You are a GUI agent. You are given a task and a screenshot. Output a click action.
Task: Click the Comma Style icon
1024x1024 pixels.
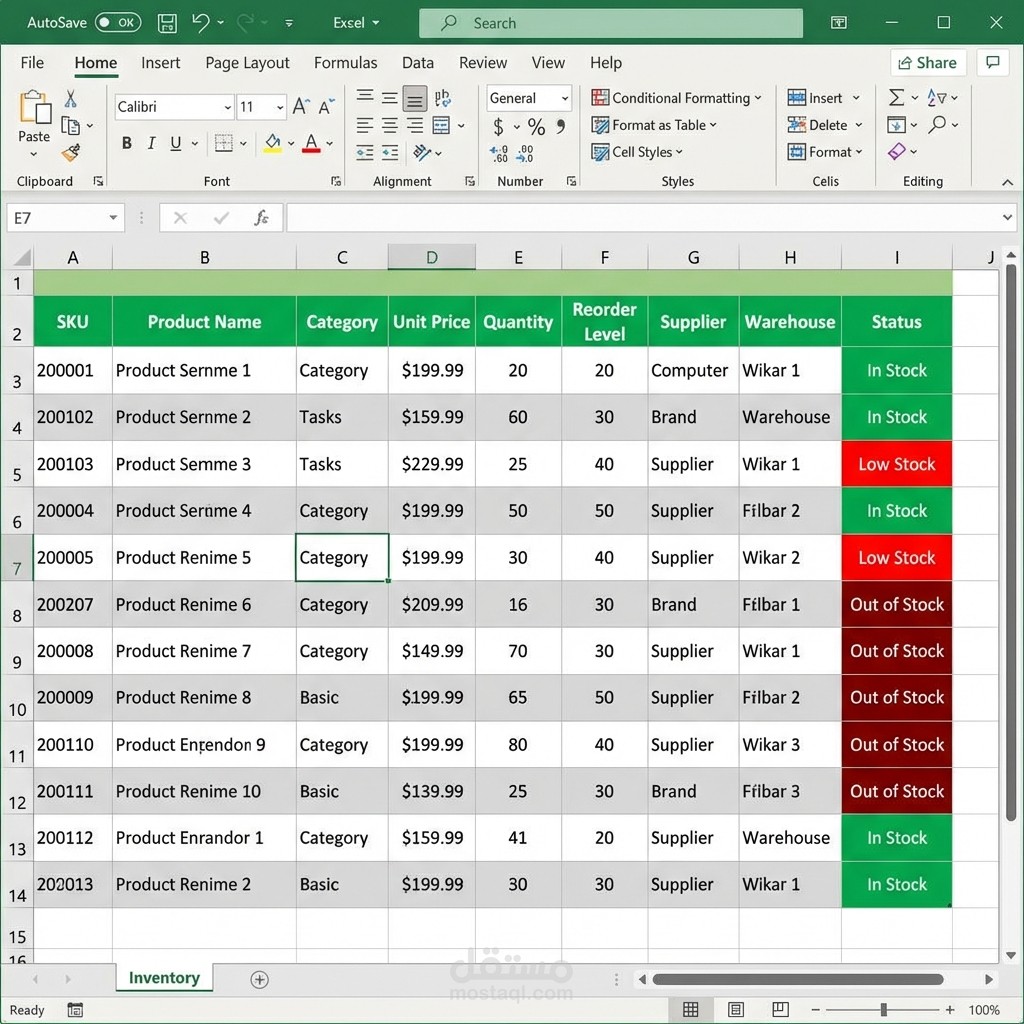pyautogui.click(x=561, y=125)
